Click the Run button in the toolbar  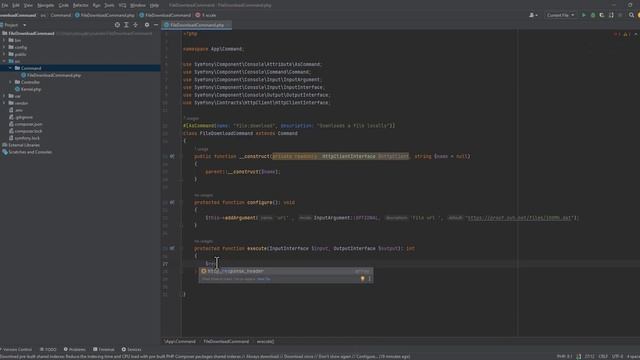584,15
